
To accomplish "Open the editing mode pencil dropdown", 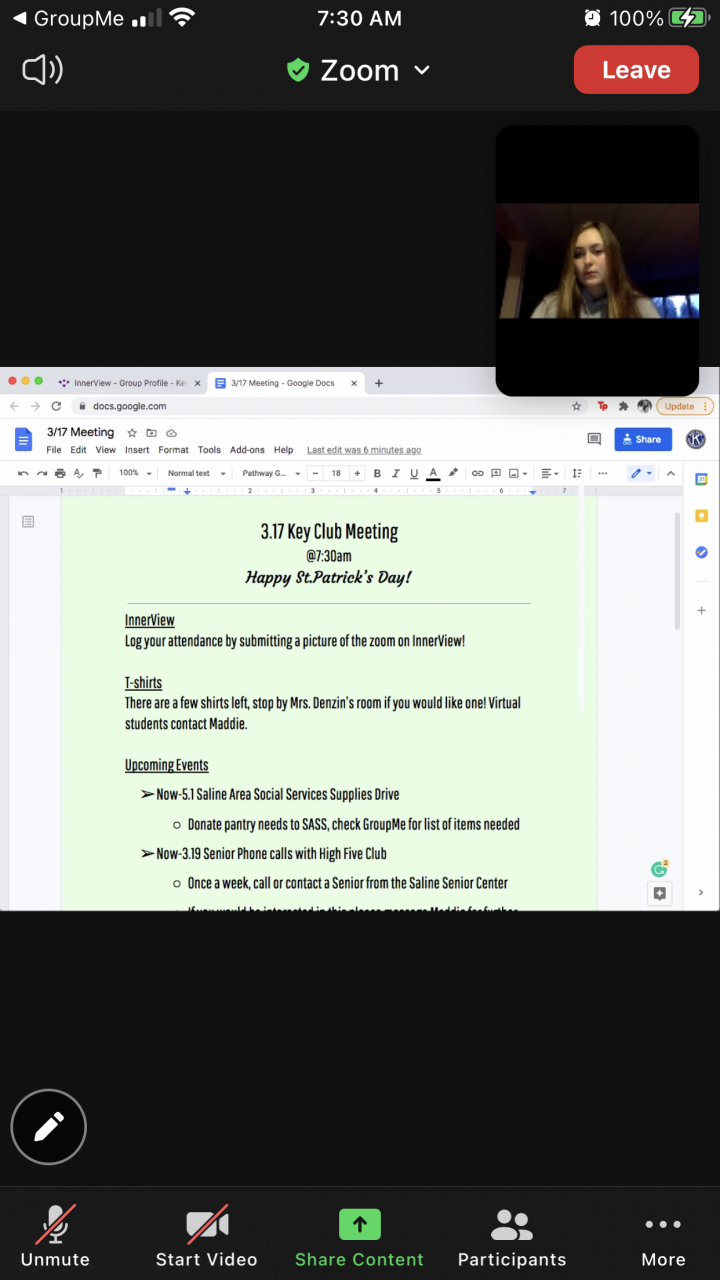I will tap(641, 473).
